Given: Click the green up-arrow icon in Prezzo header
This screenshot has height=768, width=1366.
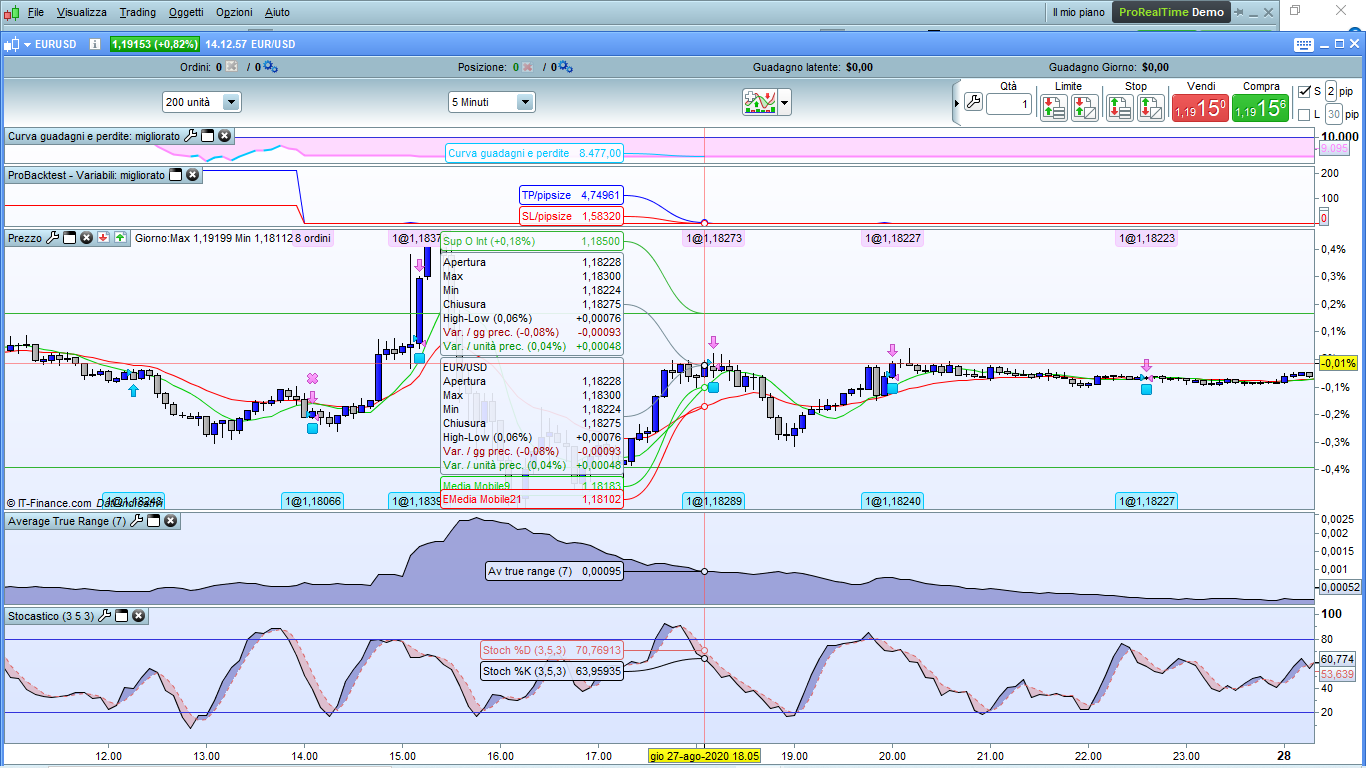Looking at the screenshot, I should 120,238.
